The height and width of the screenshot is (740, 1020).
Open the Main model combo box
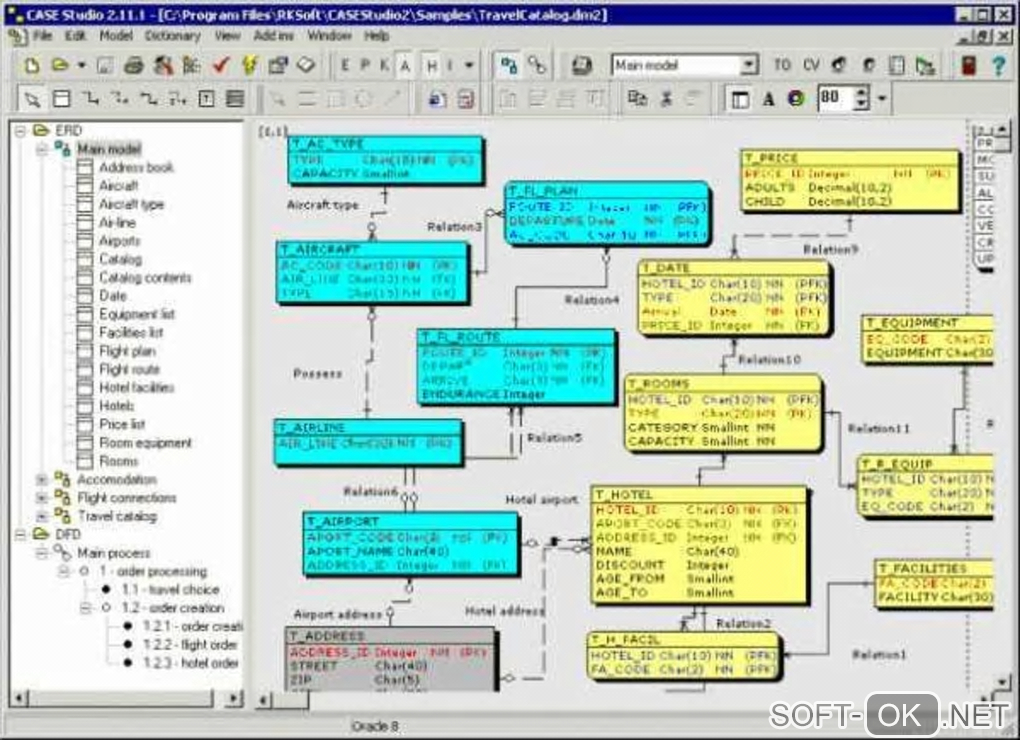coord(684,65)
